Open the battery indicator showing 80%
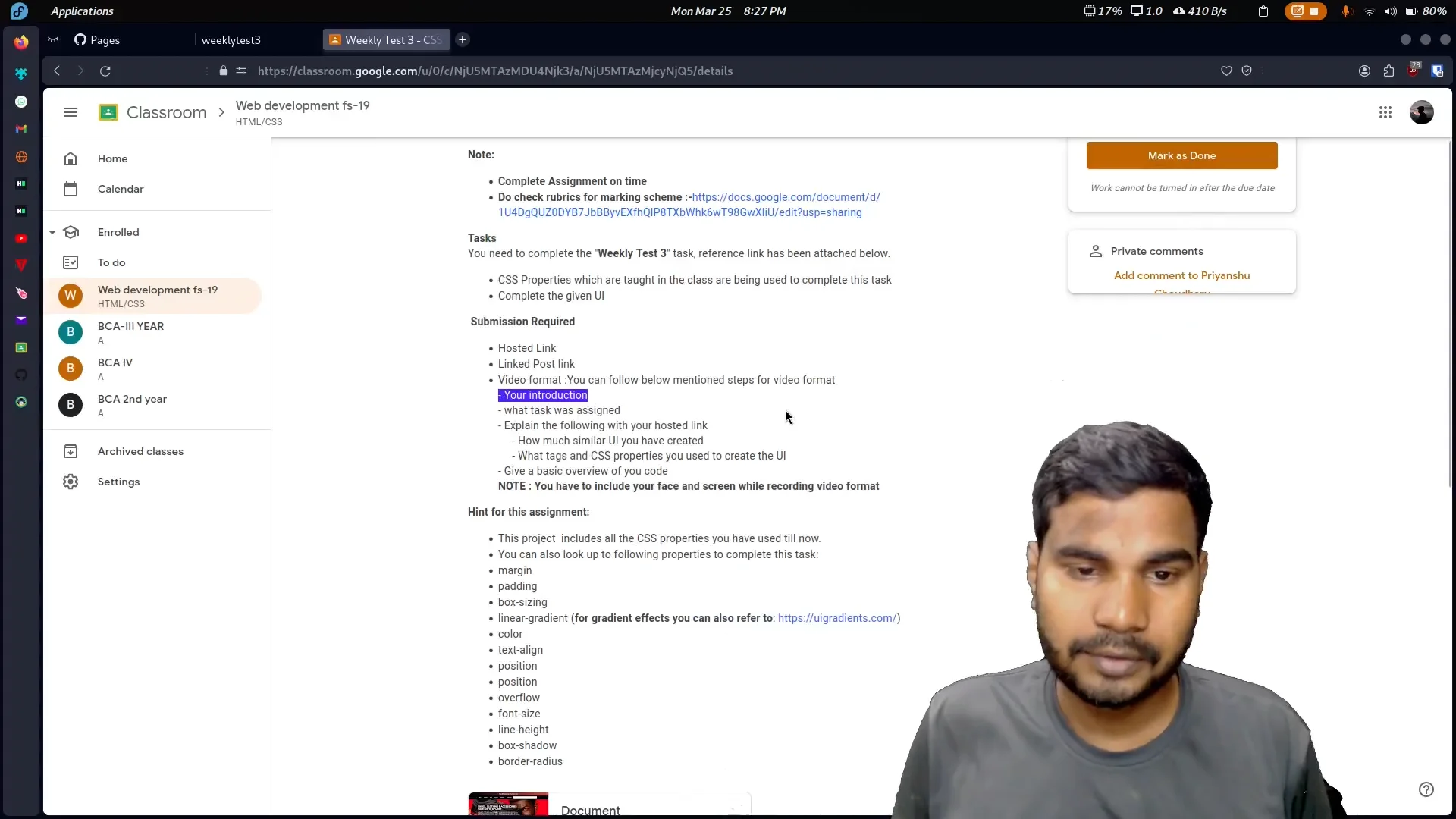 point(1426,11)
